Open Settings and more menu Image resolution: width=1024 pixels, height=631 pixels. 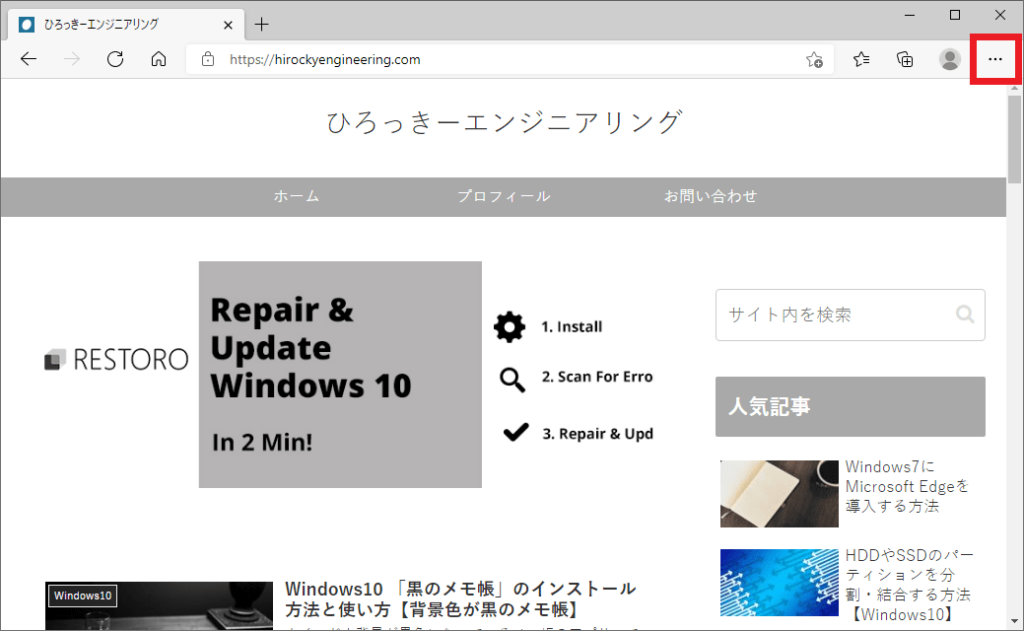(995, 59)
